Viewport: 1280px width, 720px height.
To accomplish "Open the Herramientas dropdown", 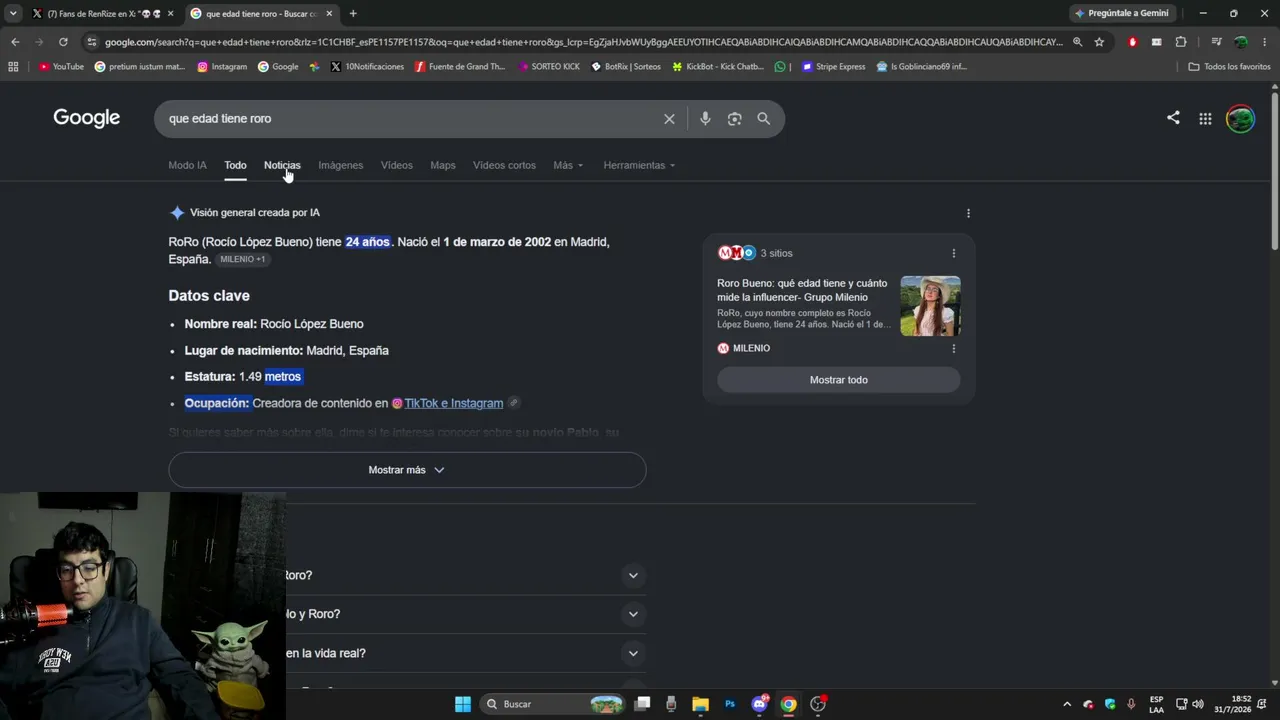I will (639, 165).
